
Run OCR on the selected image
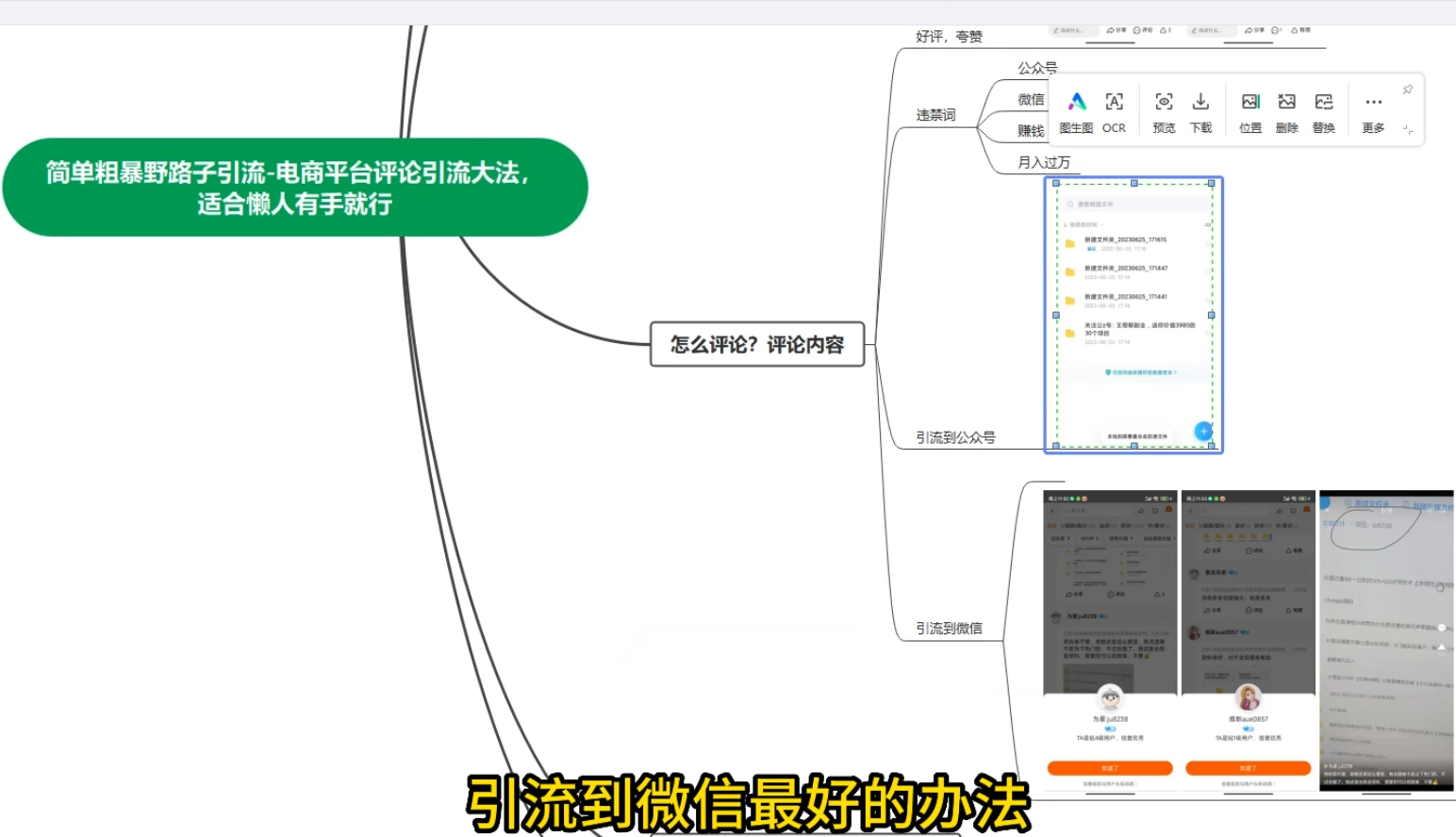coord(1114,112)
